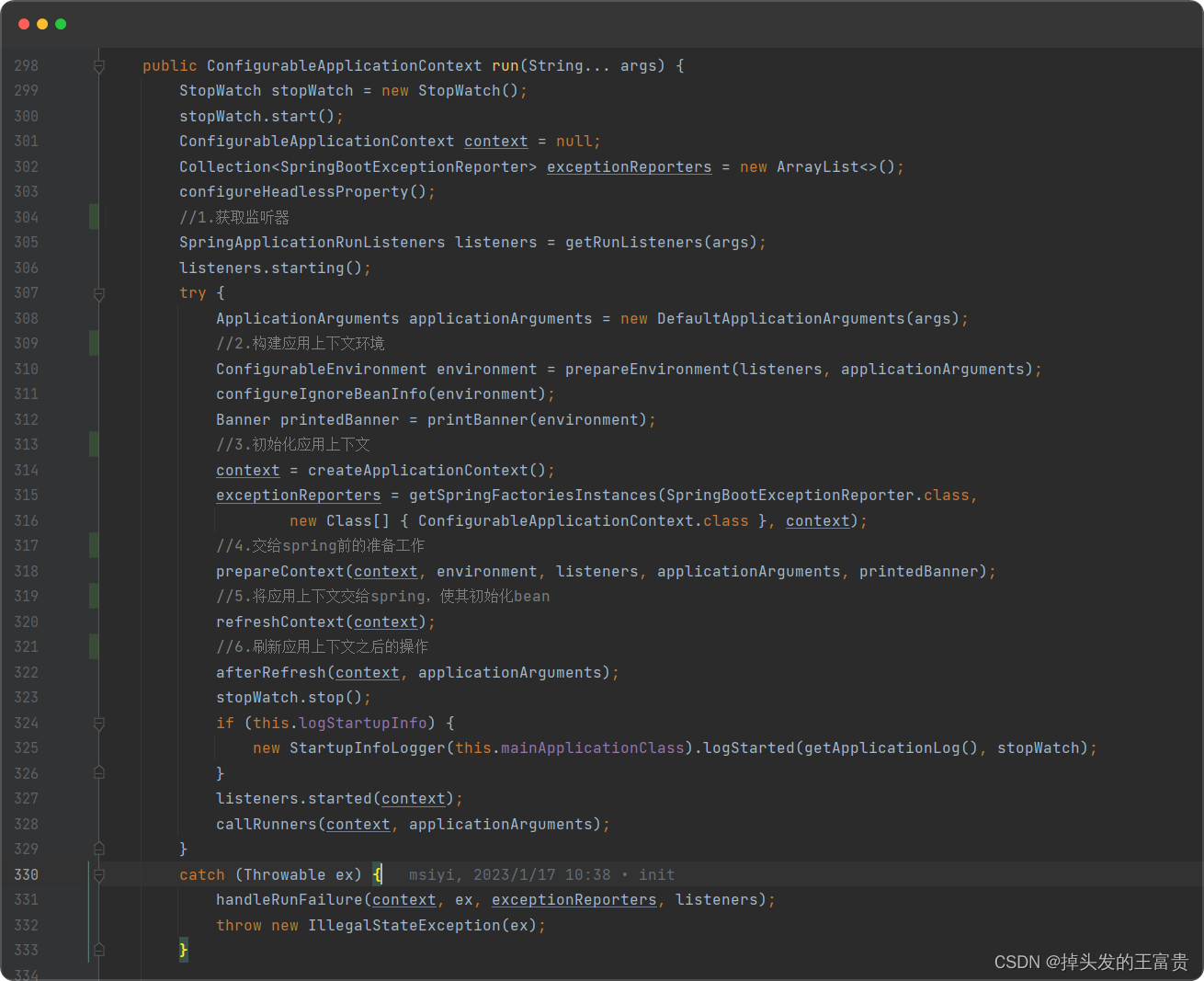Click listeners.starting() on line 306
Viewport: 1204px width, 981px height.
pyautogui.click(x=271, y=268)
